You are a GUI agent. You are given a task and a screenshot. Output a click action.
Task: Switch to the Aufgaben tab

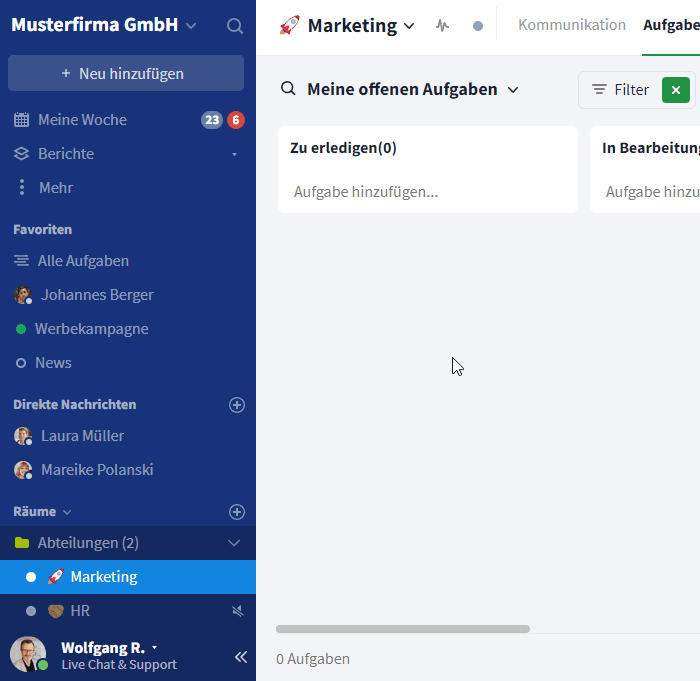(671, 25)
